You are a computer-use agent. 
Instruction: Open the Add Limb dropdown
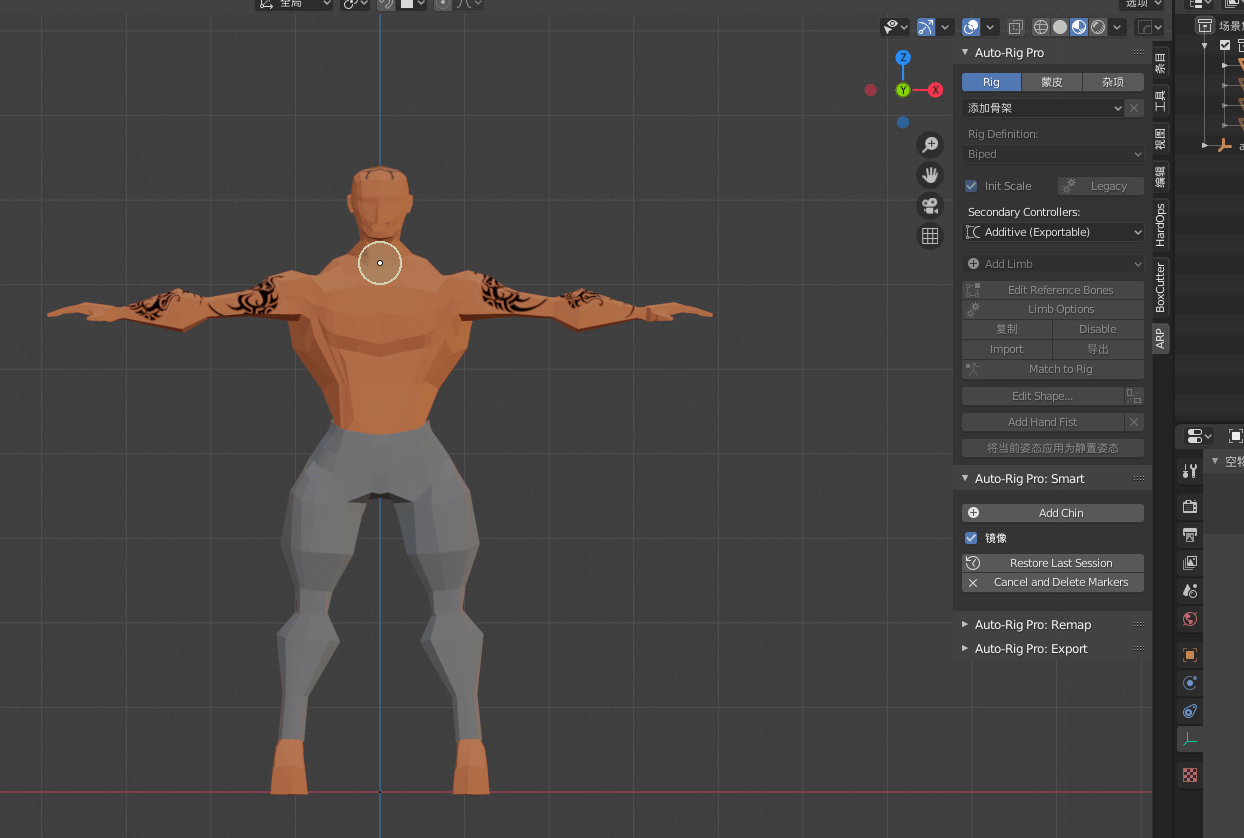(1053, 264)
